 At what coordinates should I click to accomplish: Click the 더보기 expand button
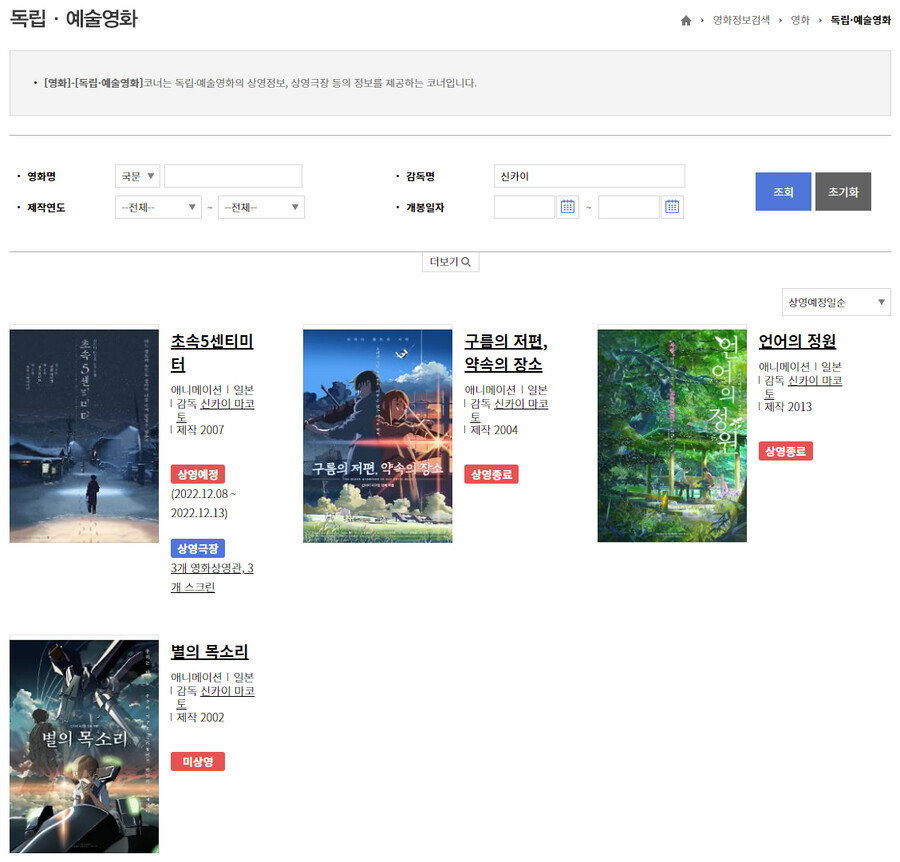[x=451, y=262]
